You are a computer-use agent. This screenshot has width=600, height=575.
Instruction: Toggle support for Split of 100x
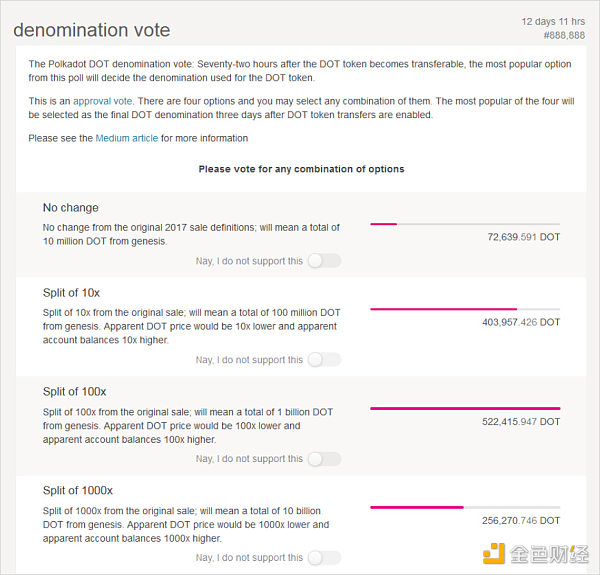[x=324, y=459]
